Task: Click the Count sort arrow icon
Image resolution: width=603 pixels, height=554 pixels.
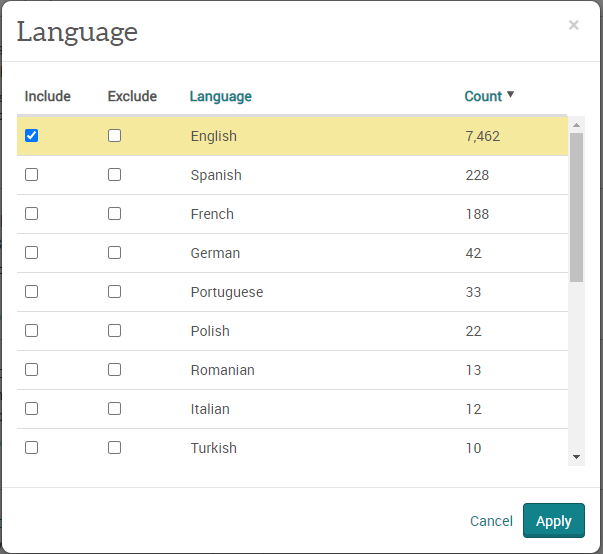Action: [x=510, y=94]
